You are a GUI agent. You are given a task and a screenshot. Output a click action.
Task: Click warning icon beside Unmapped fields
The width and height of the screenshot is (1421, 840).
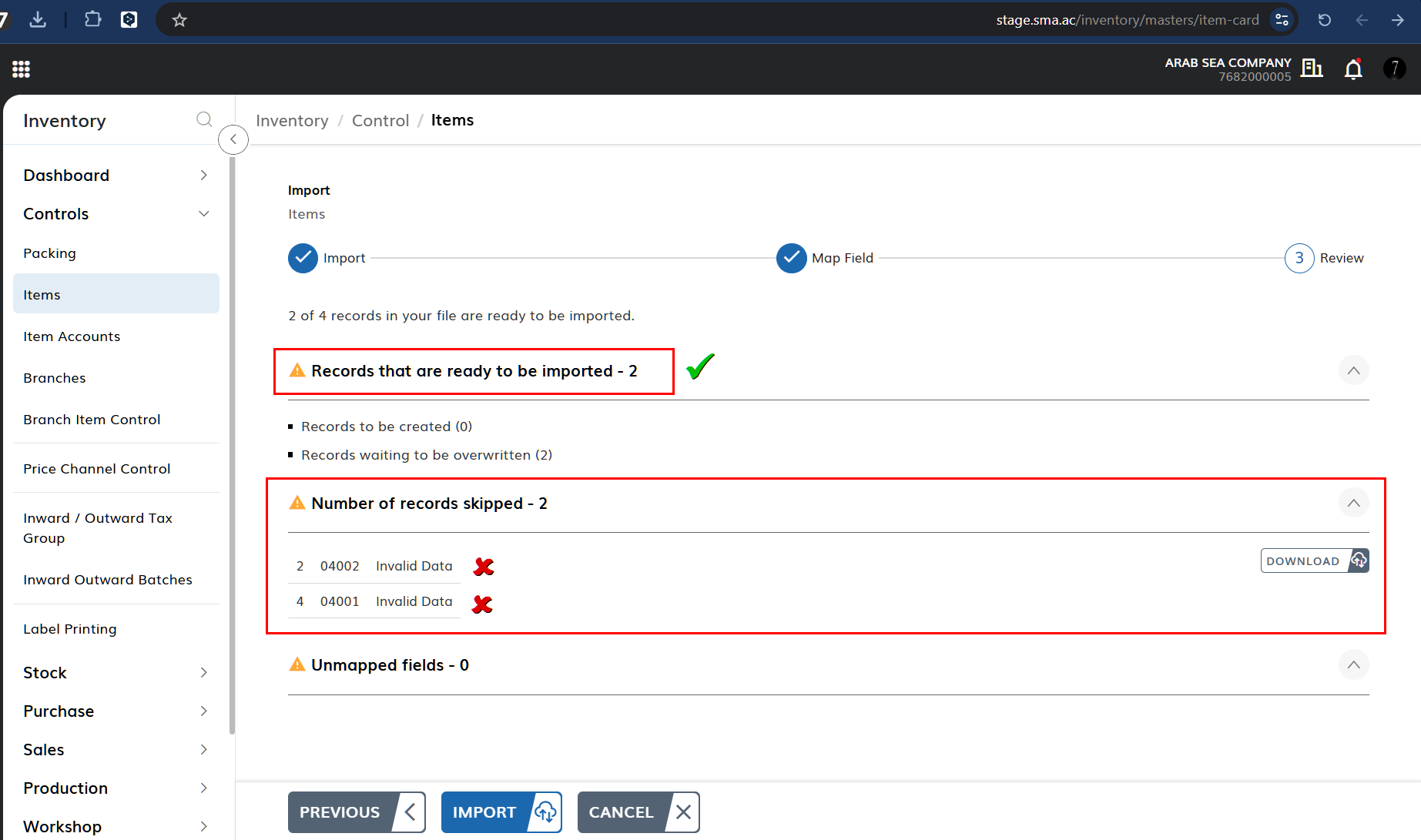pos(297,664)
